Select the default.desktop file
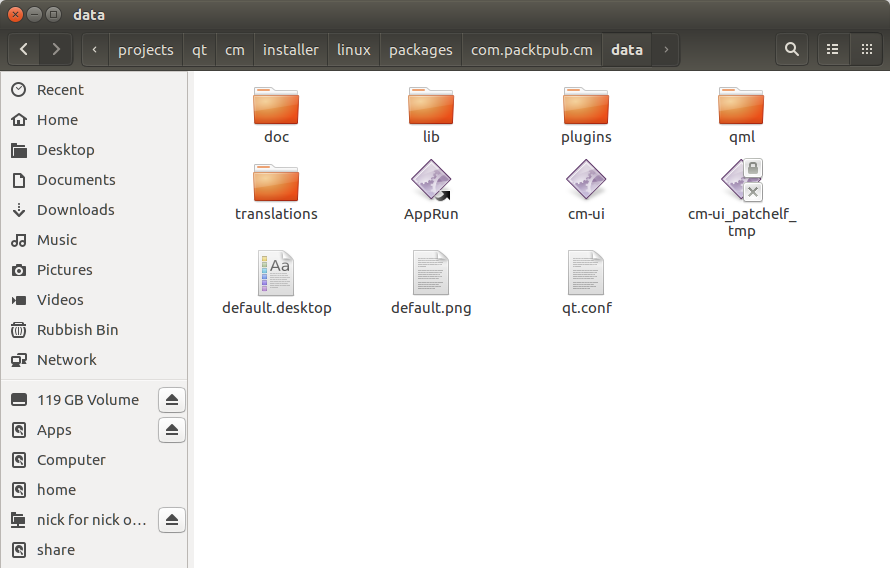890x568 pixels. 276,274
